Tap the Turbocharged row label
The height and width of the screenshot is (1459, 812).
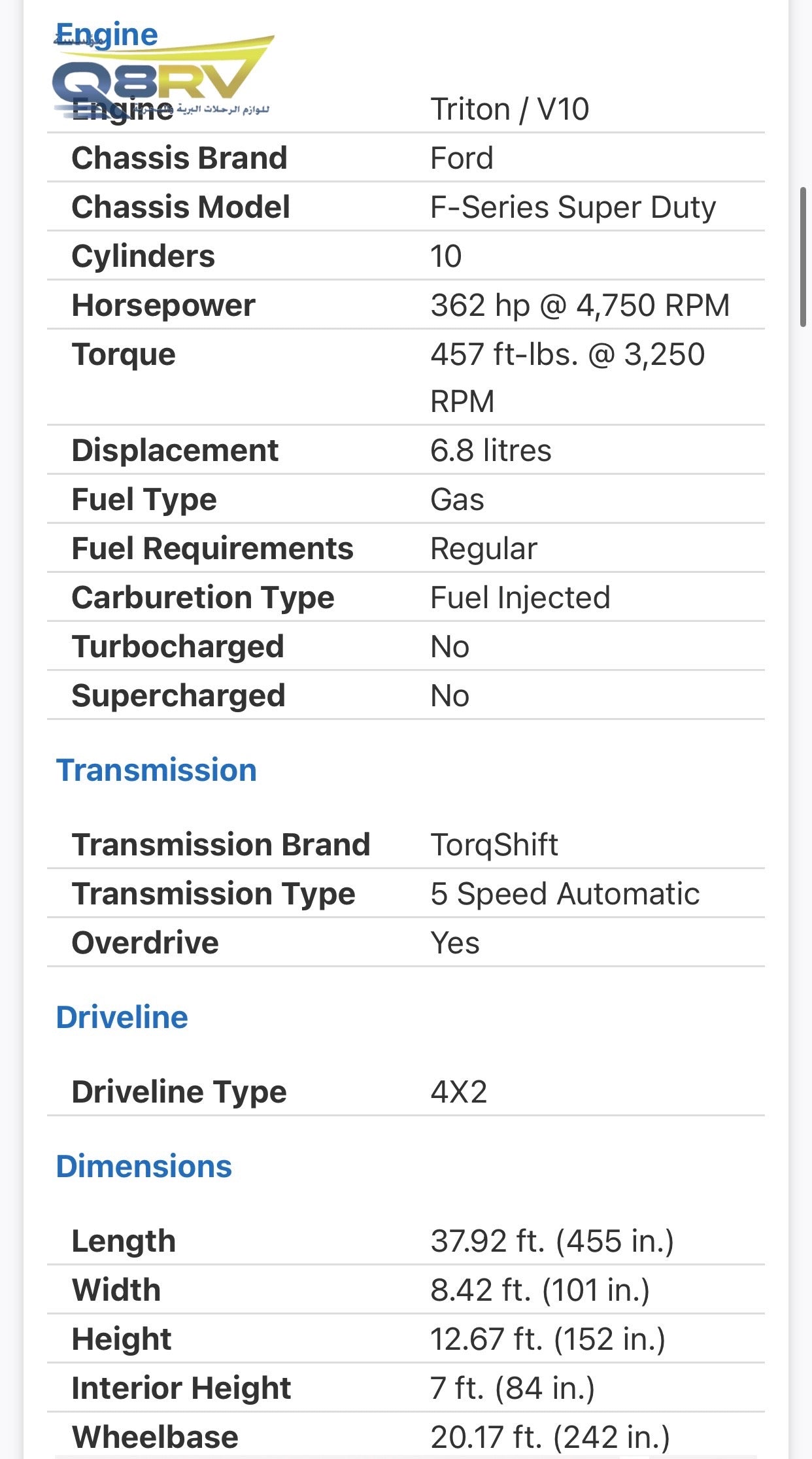click(x=178, y=646)
